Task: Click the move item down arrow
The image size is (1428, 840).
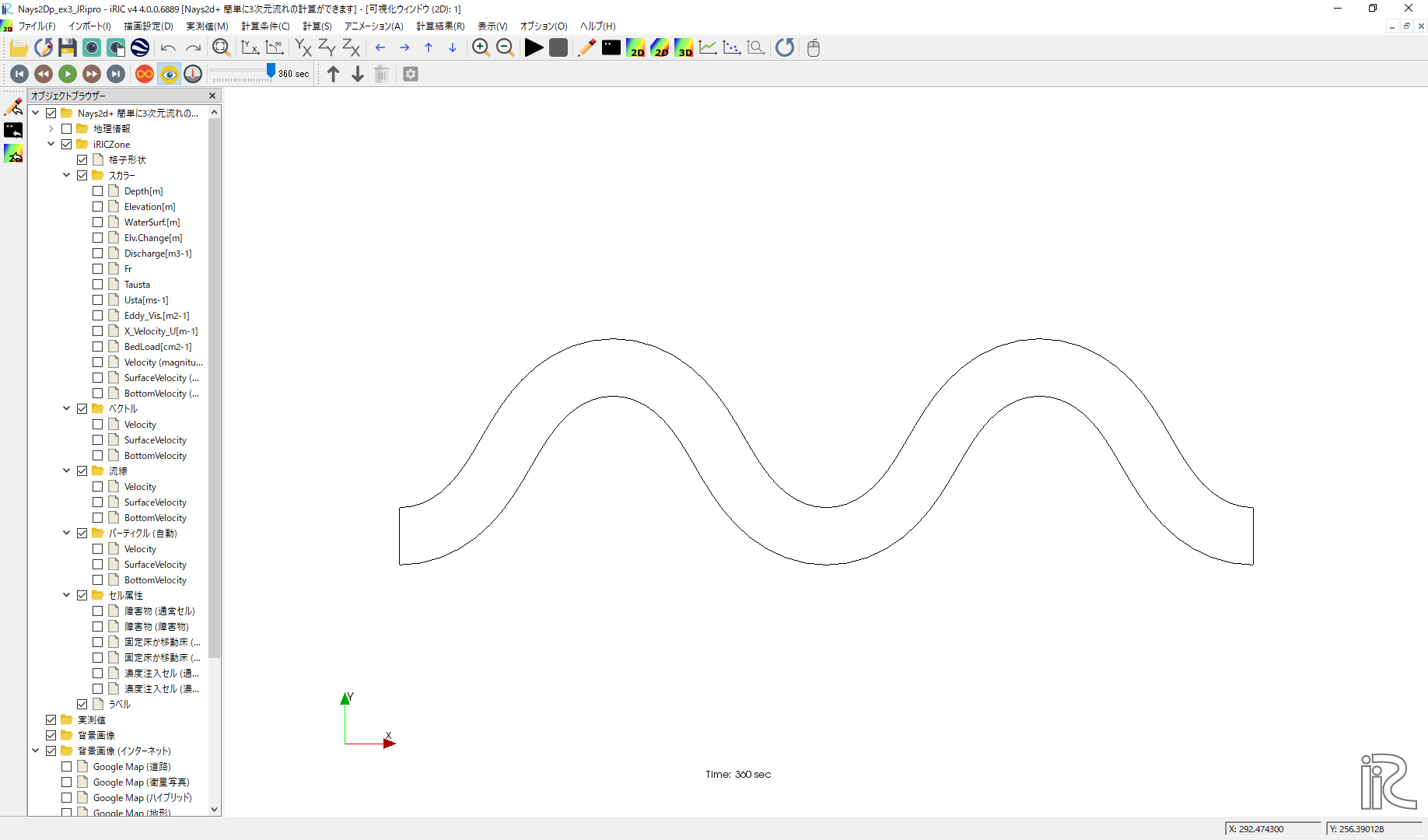Action: (357, 74)
